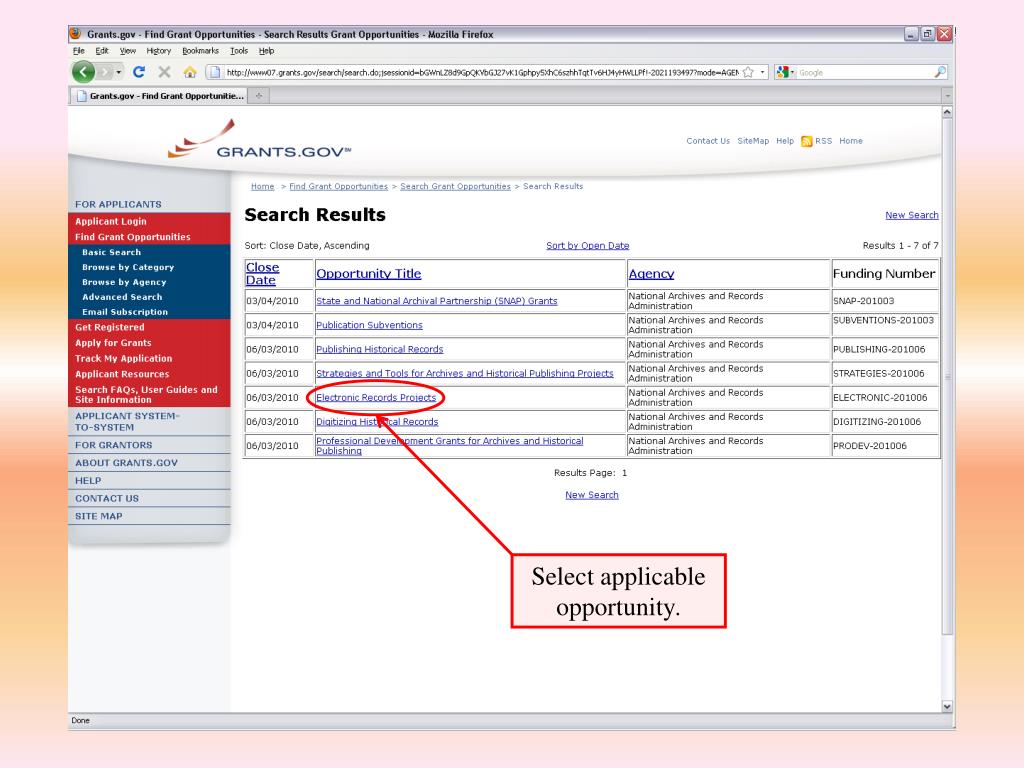Click the Home link in page header

(x=851, y=141)
